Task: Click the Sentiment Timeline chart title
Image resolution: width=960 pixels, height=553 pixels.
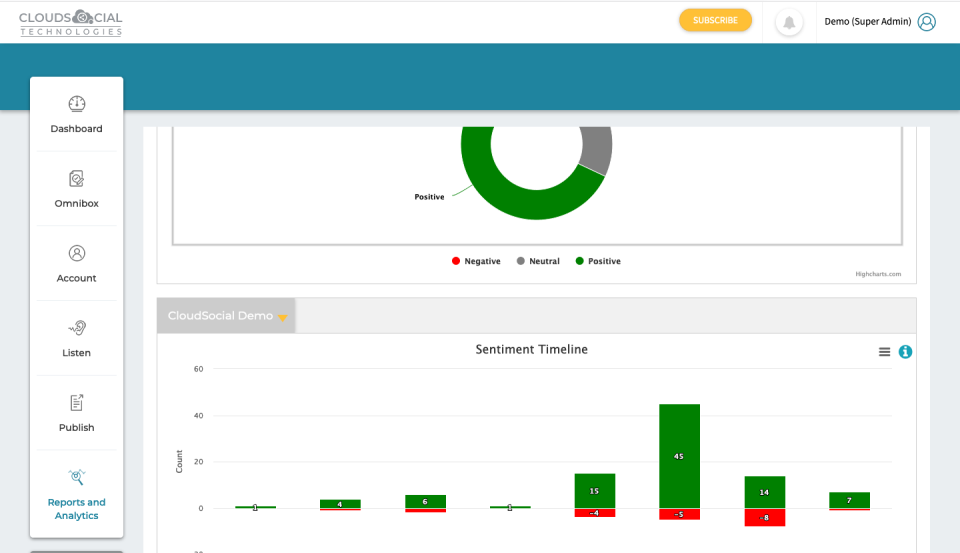Action: 531,350
